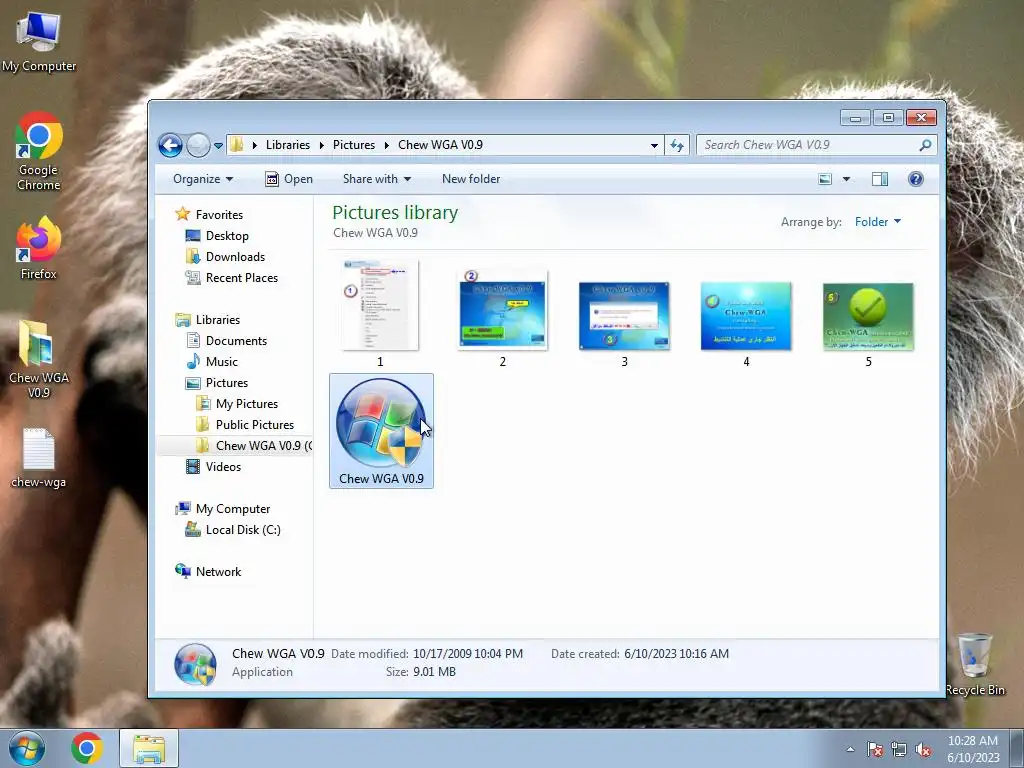Image resolution: width=1024 pixels, height=768 pixels.
Task: Click the search magnifier icon
Action: [x=925, y=145]
